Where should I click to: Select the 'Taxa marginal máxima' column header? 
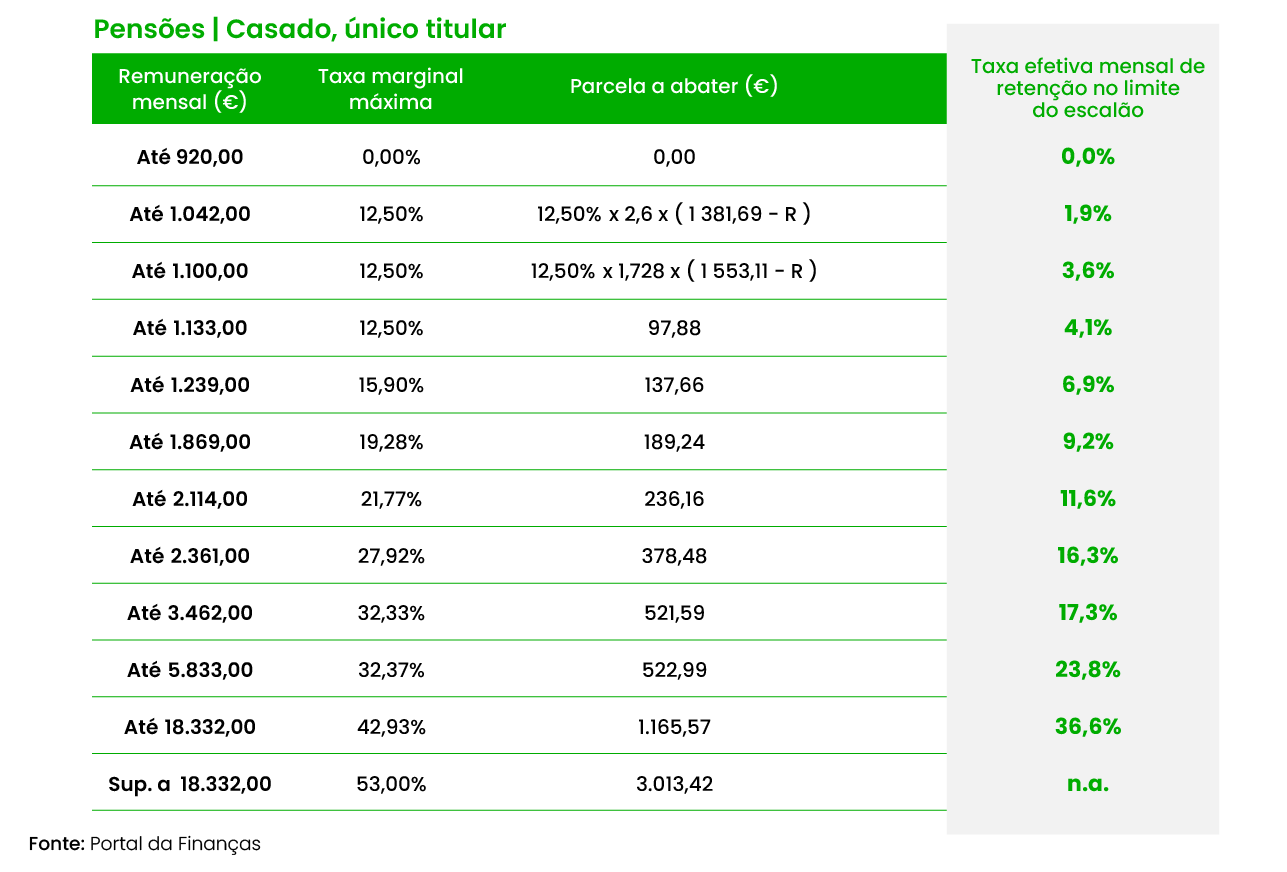pos(391,89)
